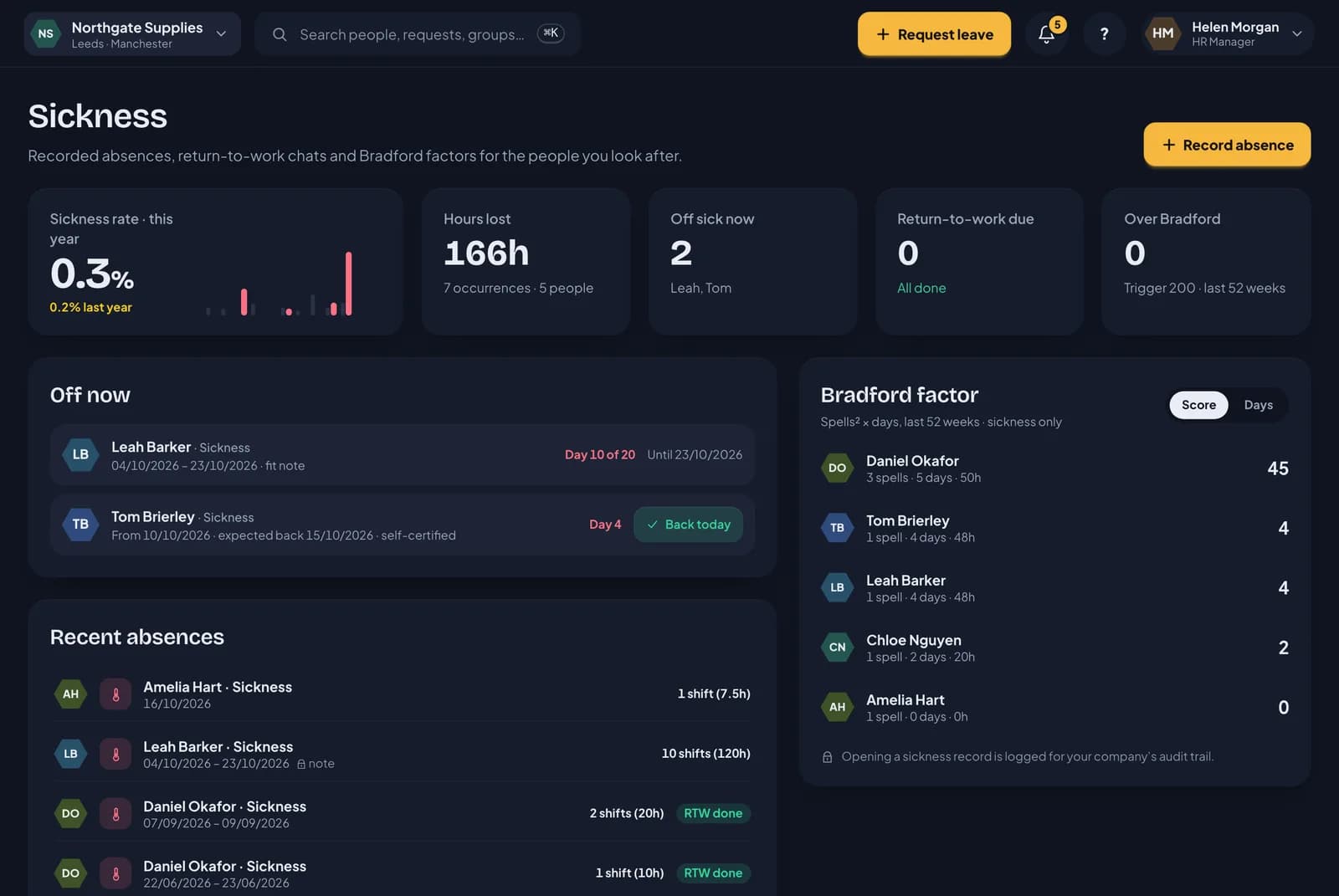Expand the Northgate Supplies workspace switcher chevron
The height and width of the screenshot is (896, 1339).
pos(221,34)
